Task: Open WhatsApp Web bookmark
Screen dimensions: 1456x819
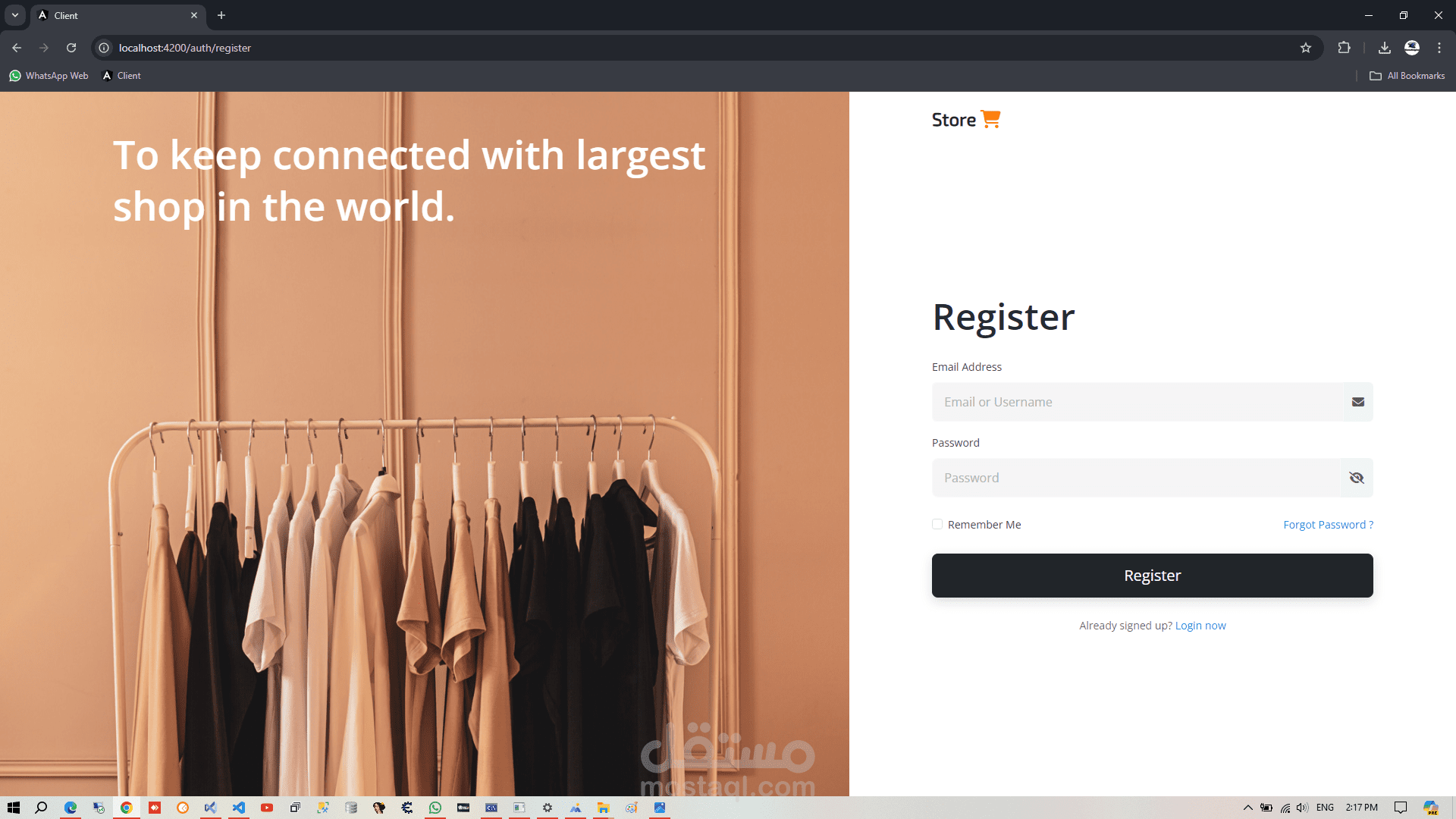Action: [x=49, y=76]
